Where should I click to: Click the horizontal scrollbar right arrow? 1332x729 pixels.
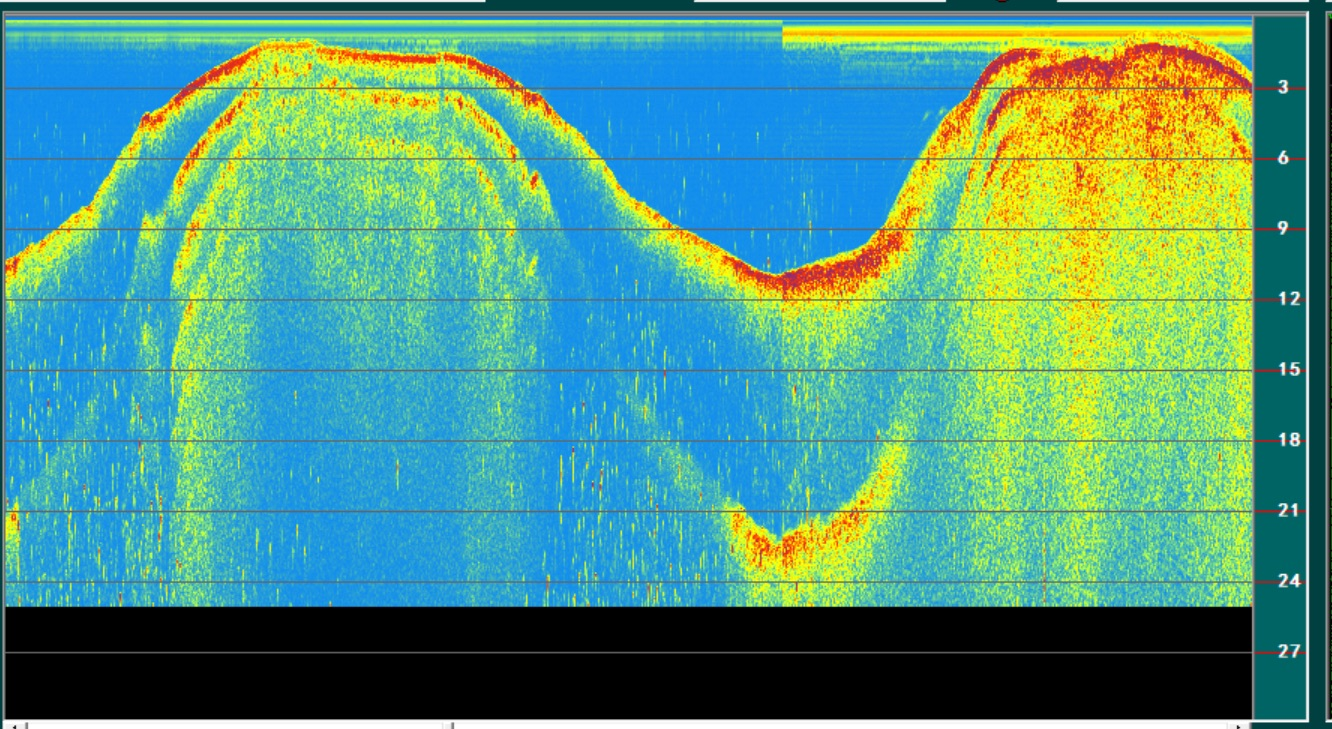coord(1241,725)
